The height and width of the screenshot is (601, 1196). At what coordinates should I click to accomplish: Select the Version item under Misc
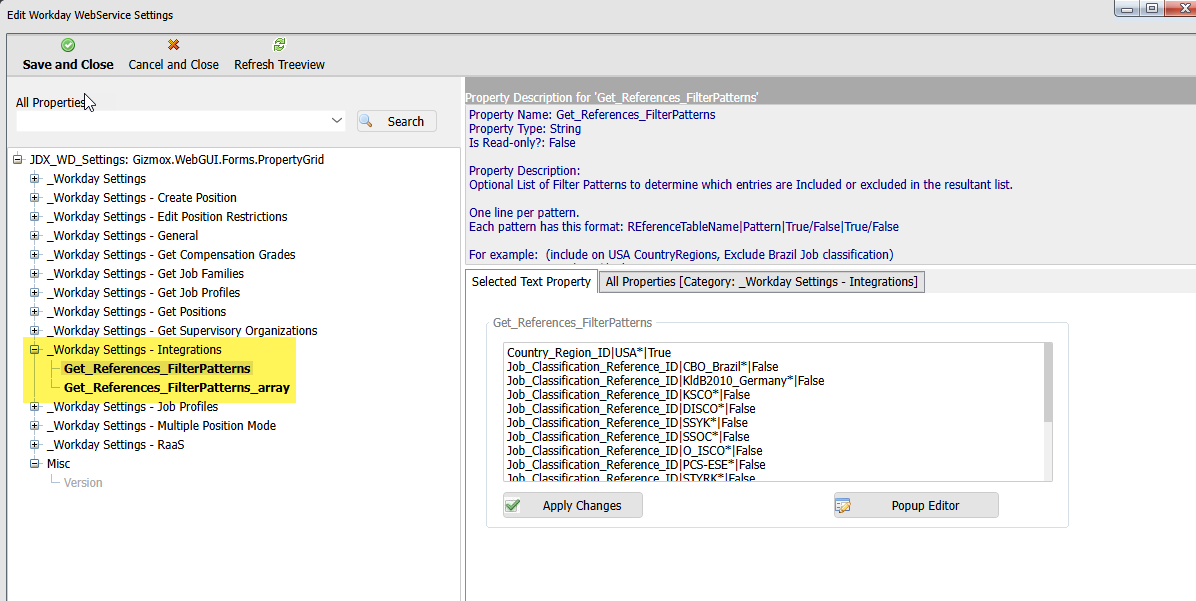[x=83, y=483]
